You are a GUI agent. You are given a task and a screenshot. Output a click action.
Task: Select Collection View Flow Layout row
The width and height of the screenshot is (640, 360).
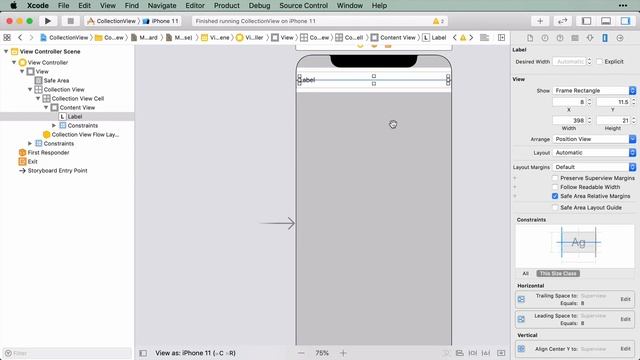pyautogui.click(x=81, y=134)
